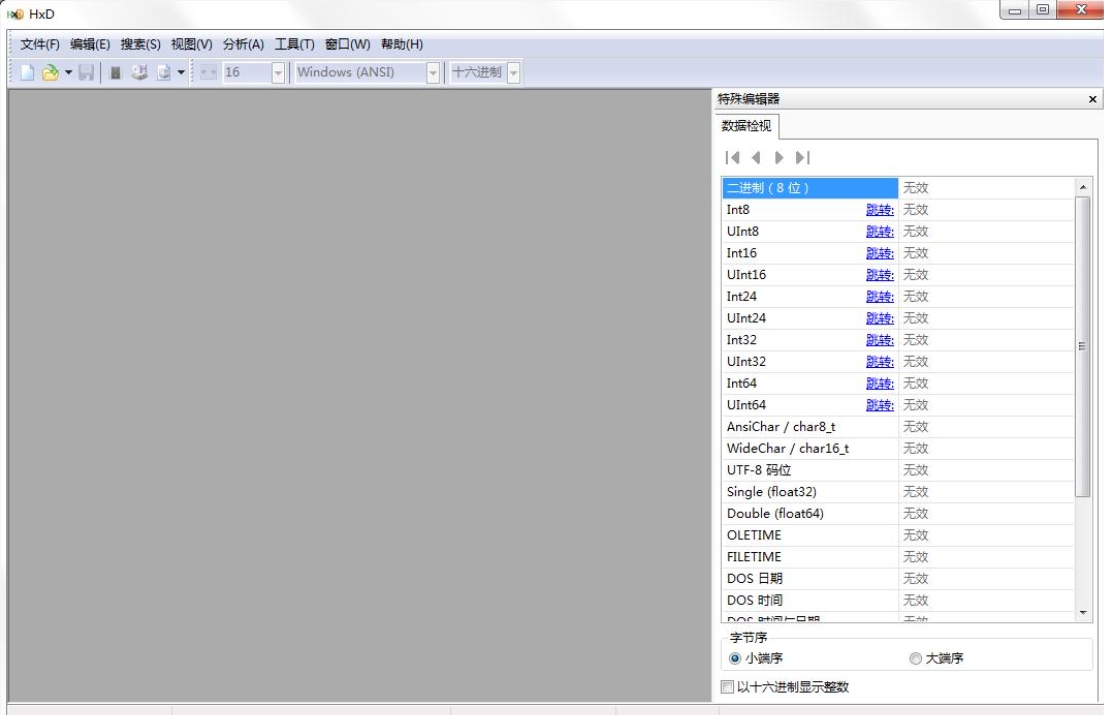Select the WideChar / char16_t row
Image resolution: width=1104 pixels, height=715 pixels.
[x=898, y=449]
